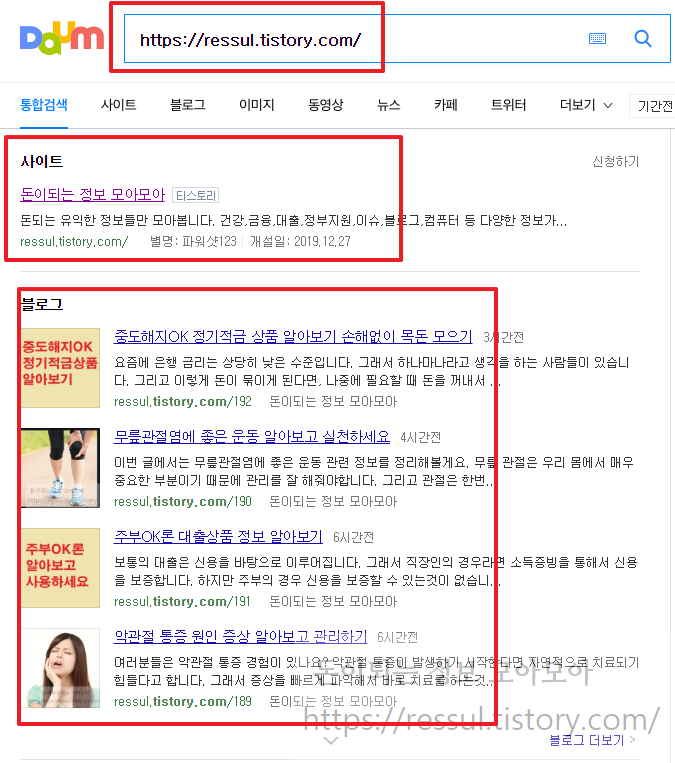Open the ressul.tistory.com/189 URL link
Viewport: 675px width, 763px height.
point(182,701)
